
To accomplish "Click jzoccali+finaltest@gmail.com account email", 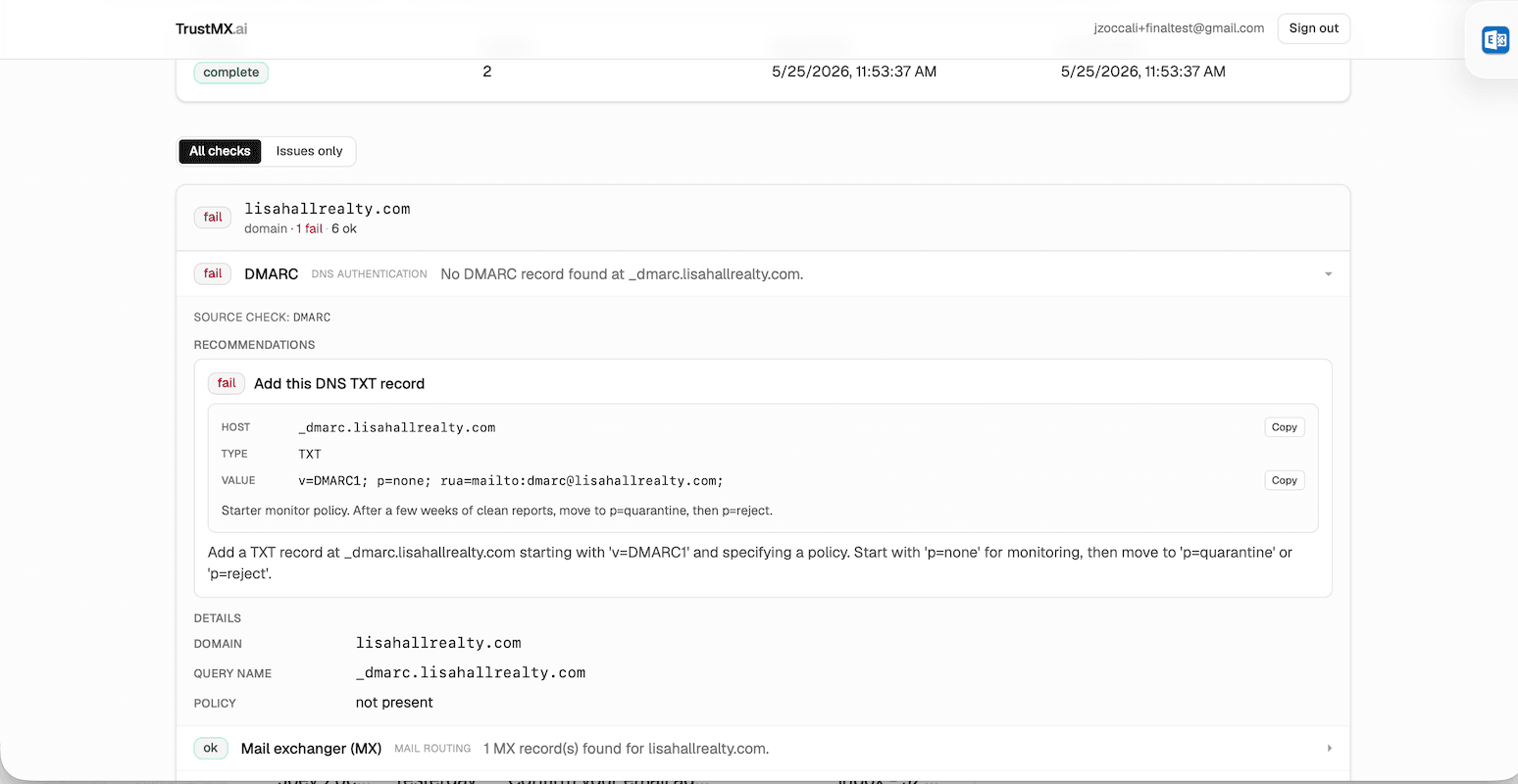I will [x=1179, y=28].
